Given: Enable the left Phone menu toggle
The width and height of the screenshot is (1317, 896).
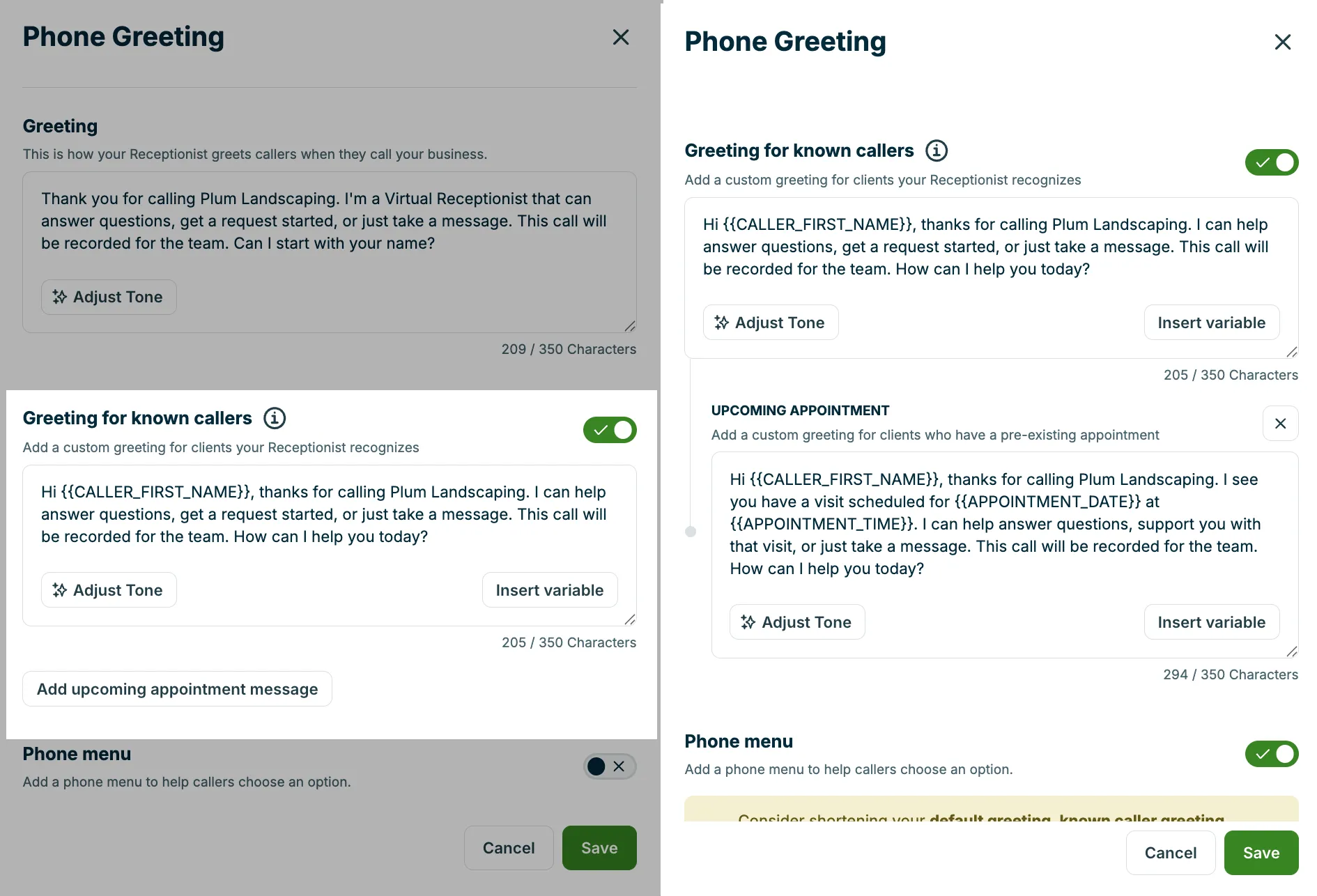Looking at the screenshot, I should 610,766.
